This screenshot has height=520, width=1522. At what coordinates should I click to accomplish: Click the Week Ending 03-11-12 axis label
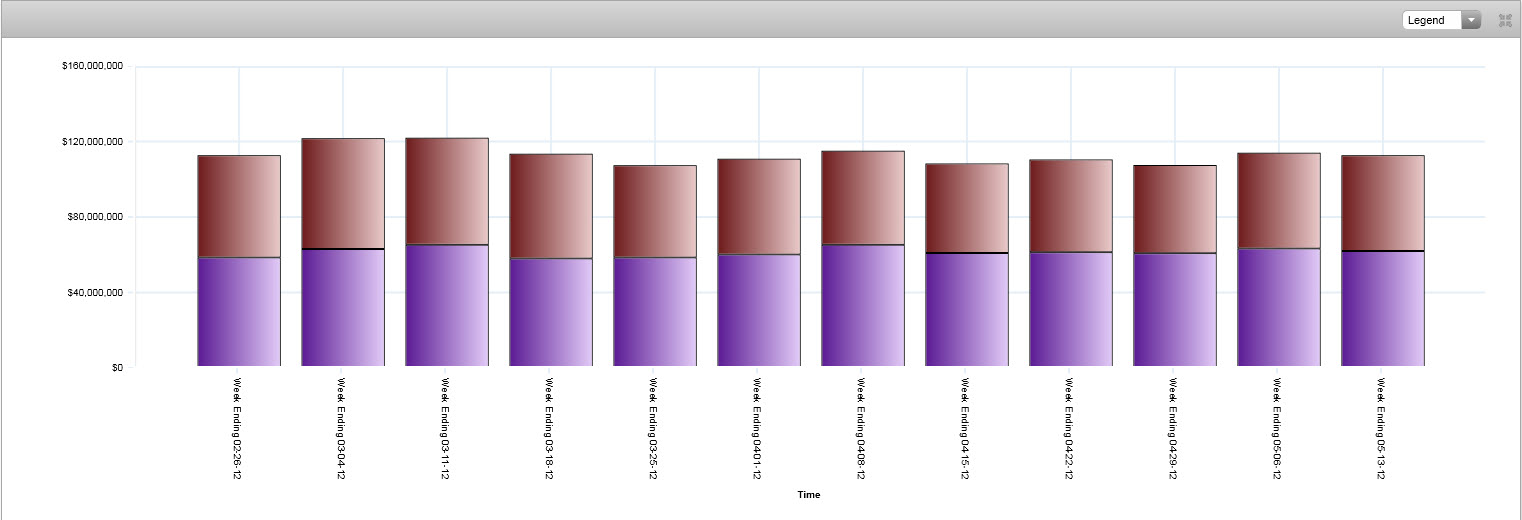coord(445,428)
